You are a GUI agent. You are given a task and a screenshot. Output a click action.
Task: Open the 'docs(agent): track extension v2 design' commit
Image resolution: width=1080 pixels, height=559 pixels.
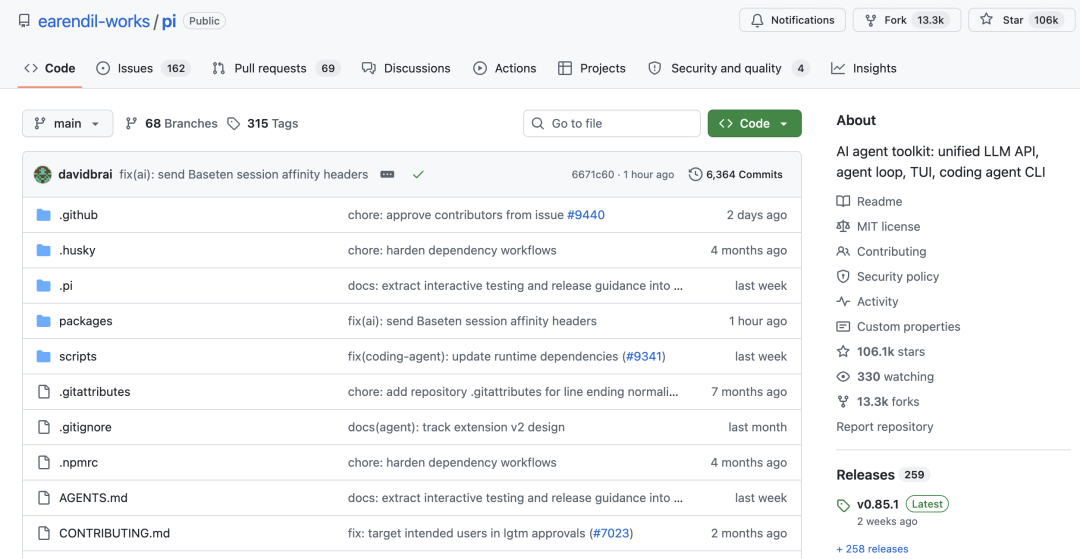point(456,427)
